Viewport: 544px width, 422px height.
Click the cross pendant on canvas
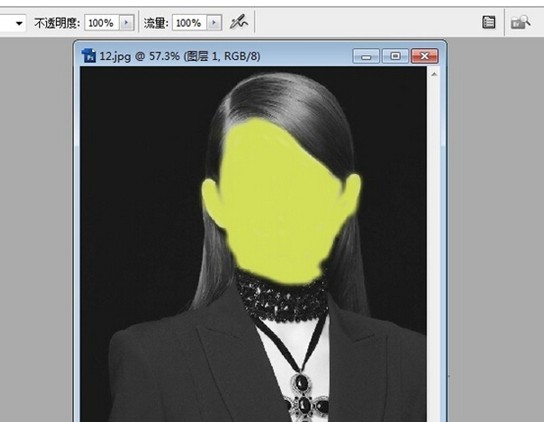(x=305, y=397)
